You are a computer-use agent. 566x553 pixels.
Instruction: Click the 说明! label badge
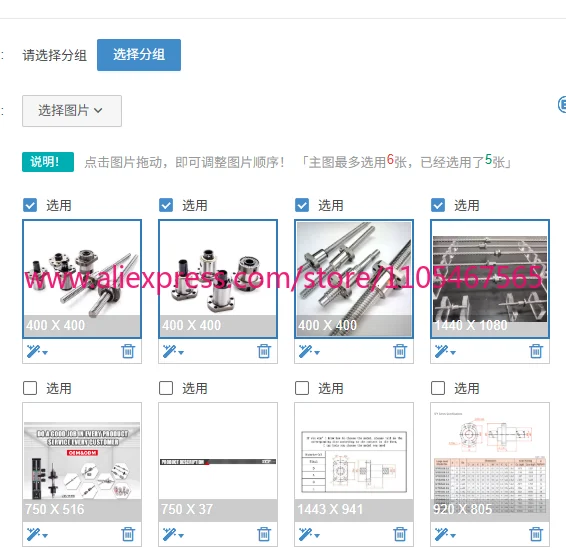pos(48,162)
